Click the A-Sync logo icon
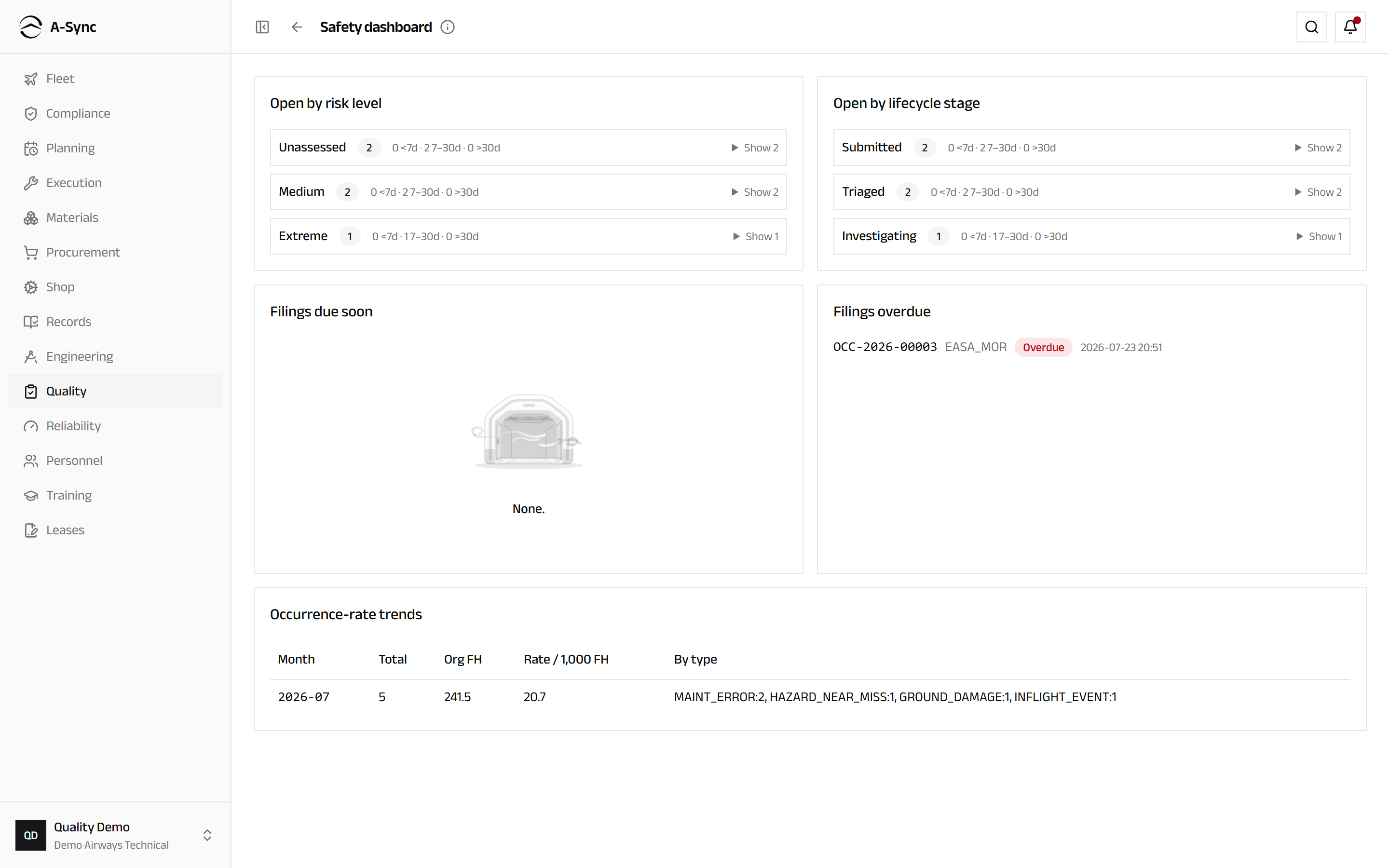The height and width of the screenshot is (868, 1389). [30, 27]
